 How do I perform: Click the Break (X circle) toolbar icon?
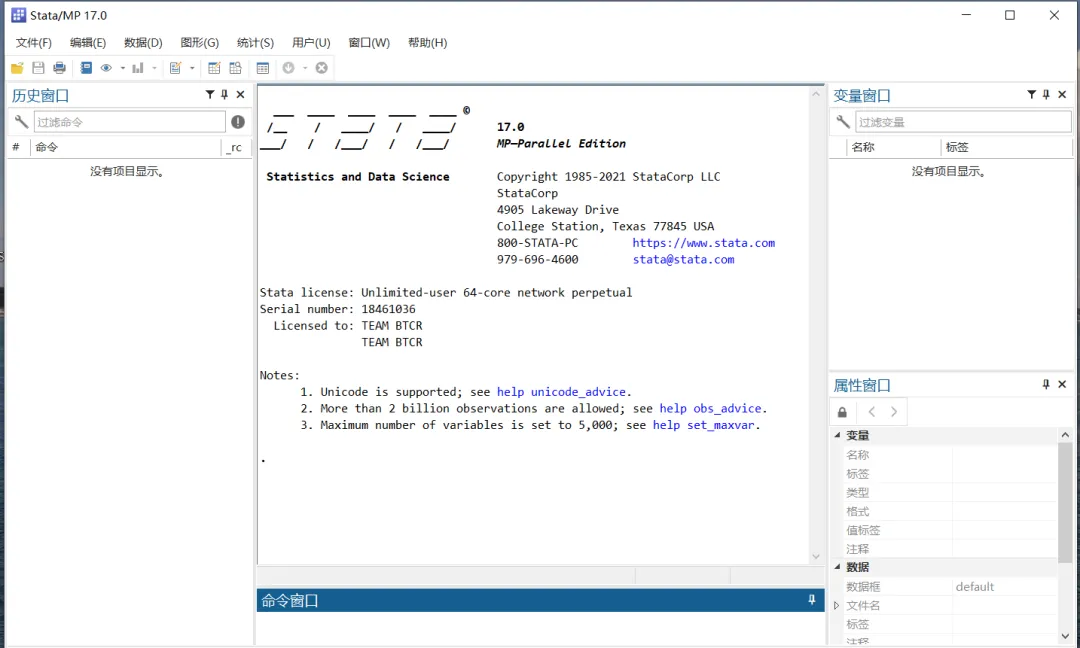click(x=322, y=67)
